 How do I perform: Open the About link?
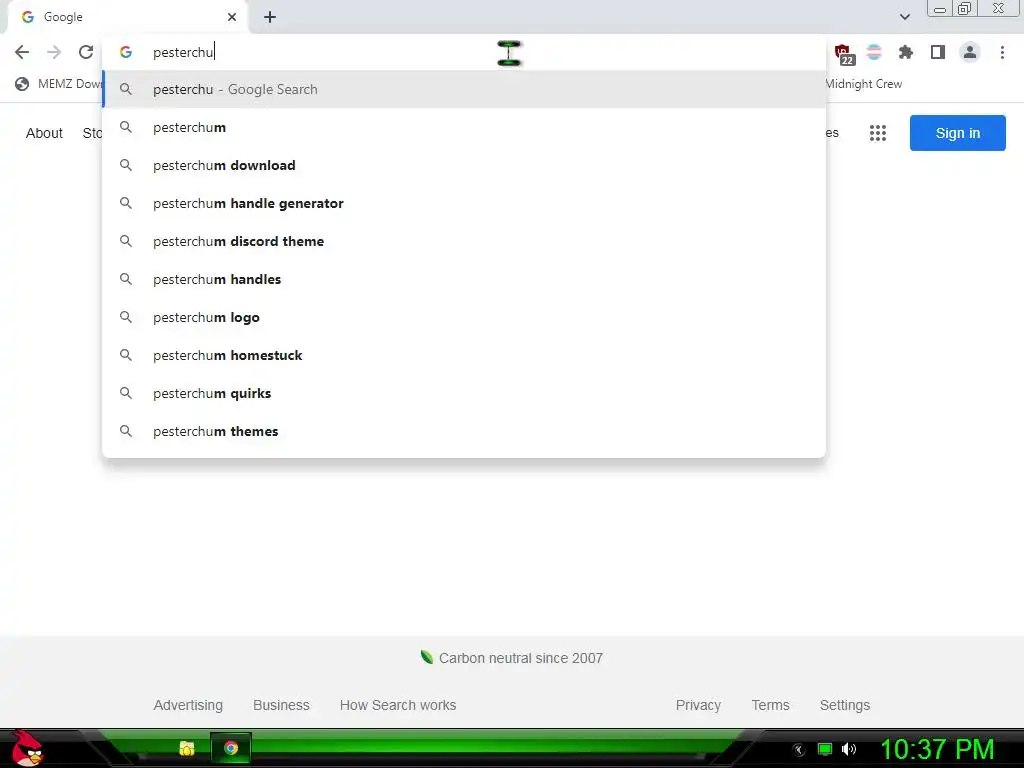(44, 133)
